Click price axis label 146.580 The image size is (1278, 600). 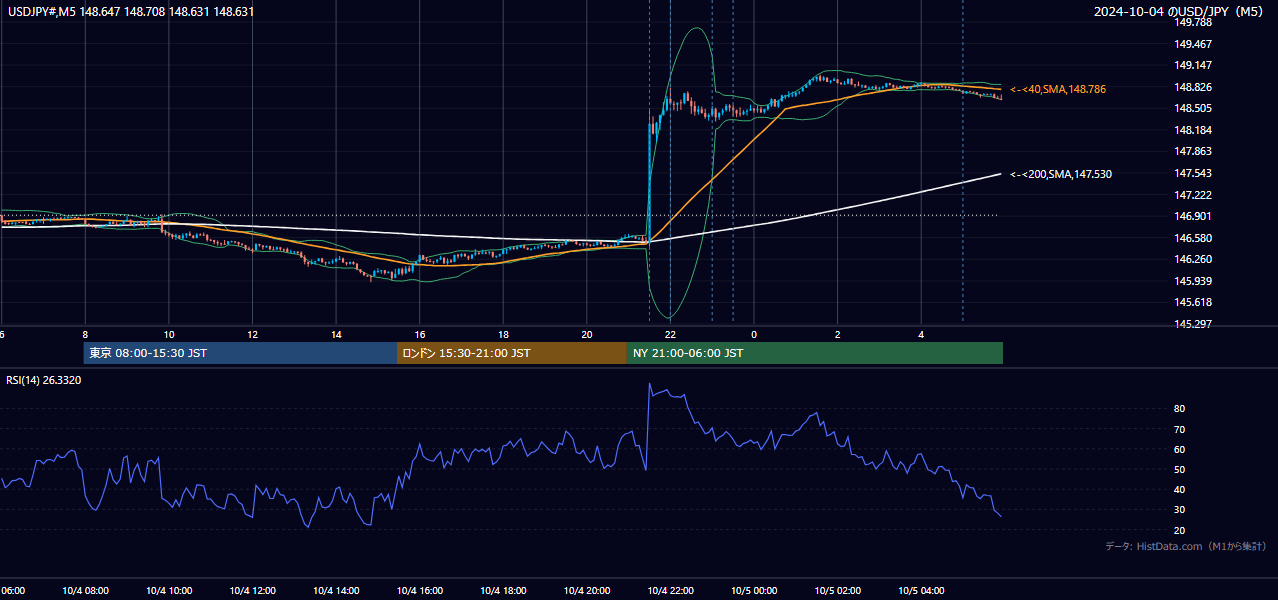(x=1192, y=238)
